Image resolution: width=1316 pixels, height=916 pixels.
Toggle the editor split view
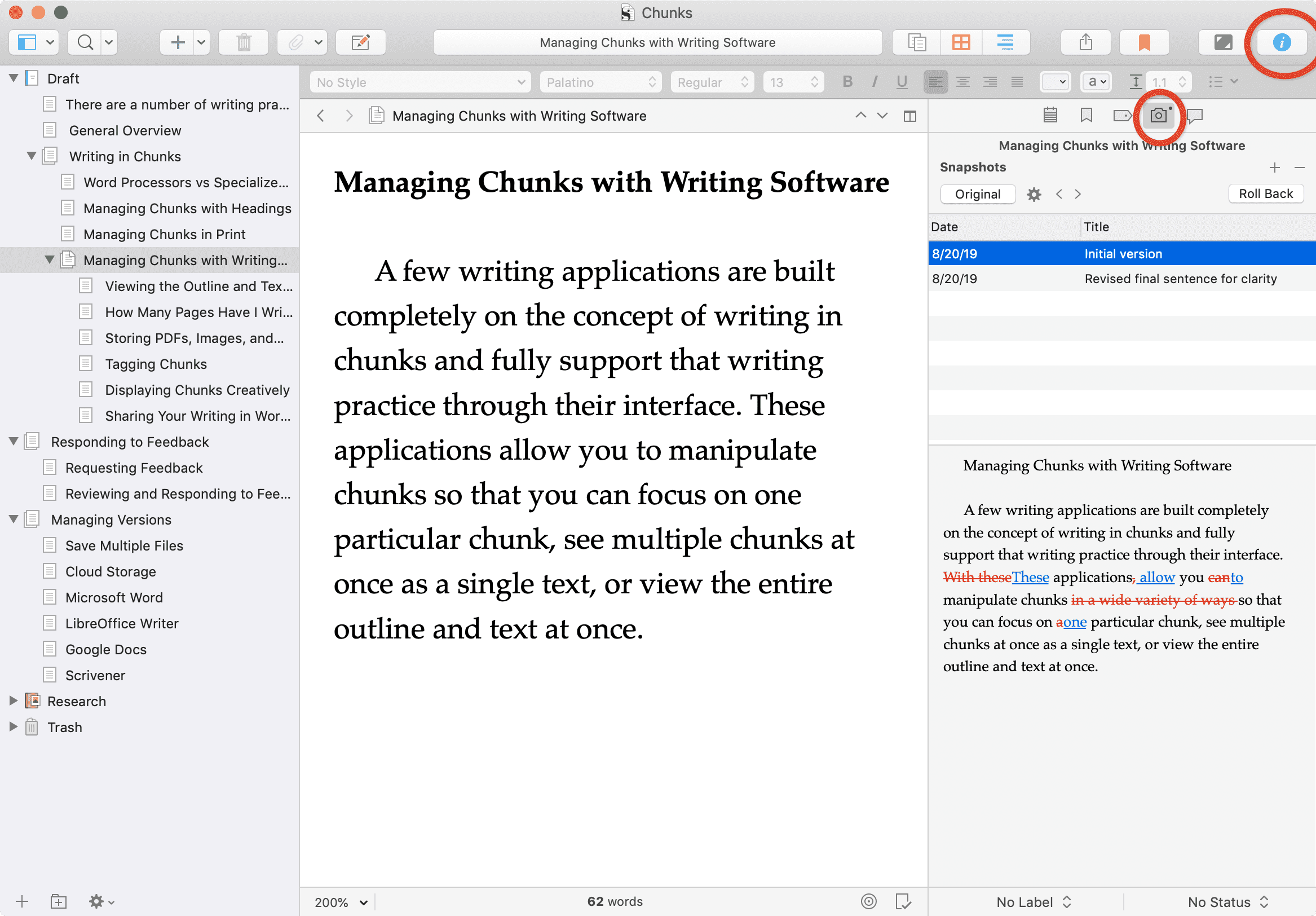click(909, 116)
